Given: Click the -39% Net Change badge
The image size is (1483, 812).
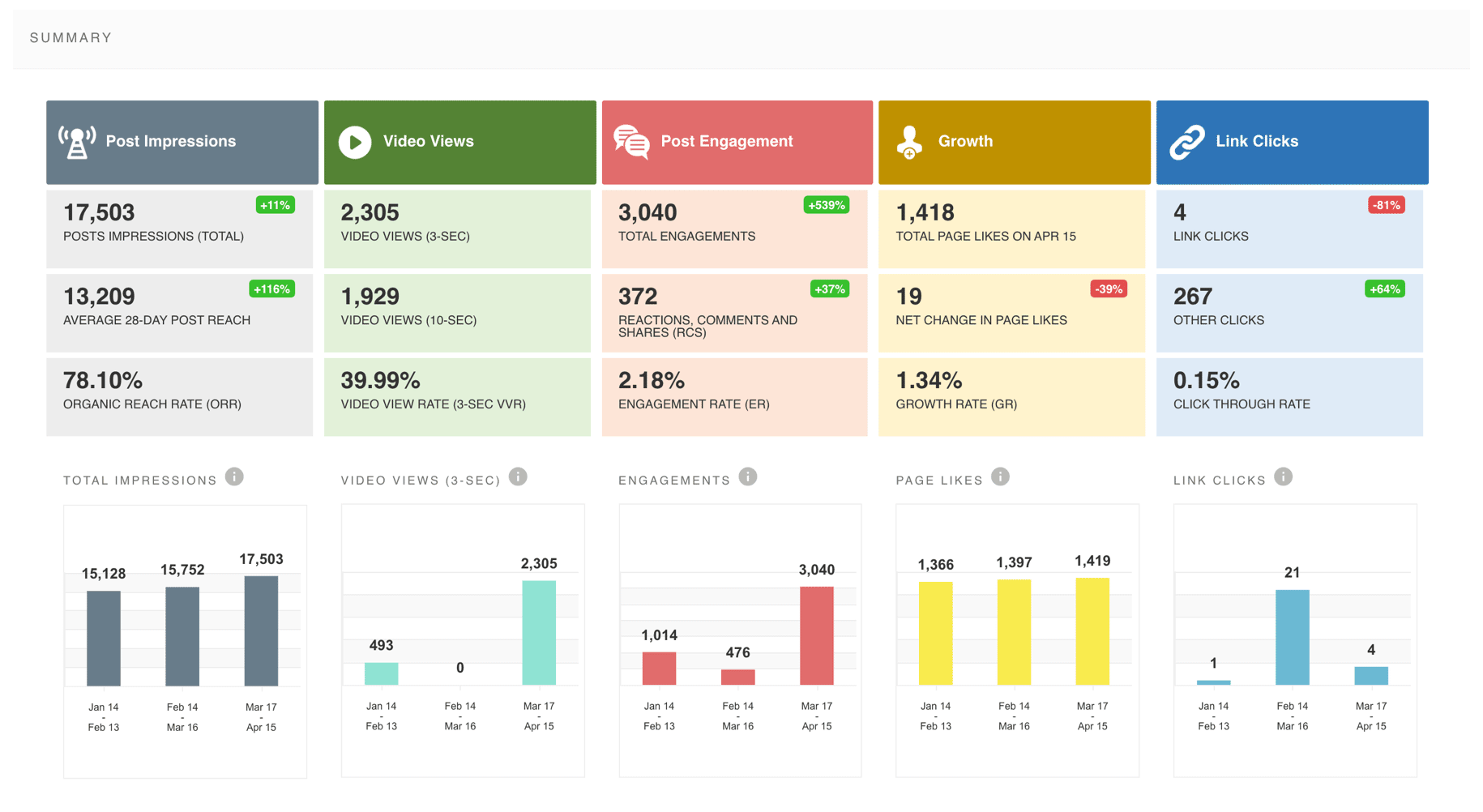Looking at the screenshot, I should click(x=1108, y=288).
